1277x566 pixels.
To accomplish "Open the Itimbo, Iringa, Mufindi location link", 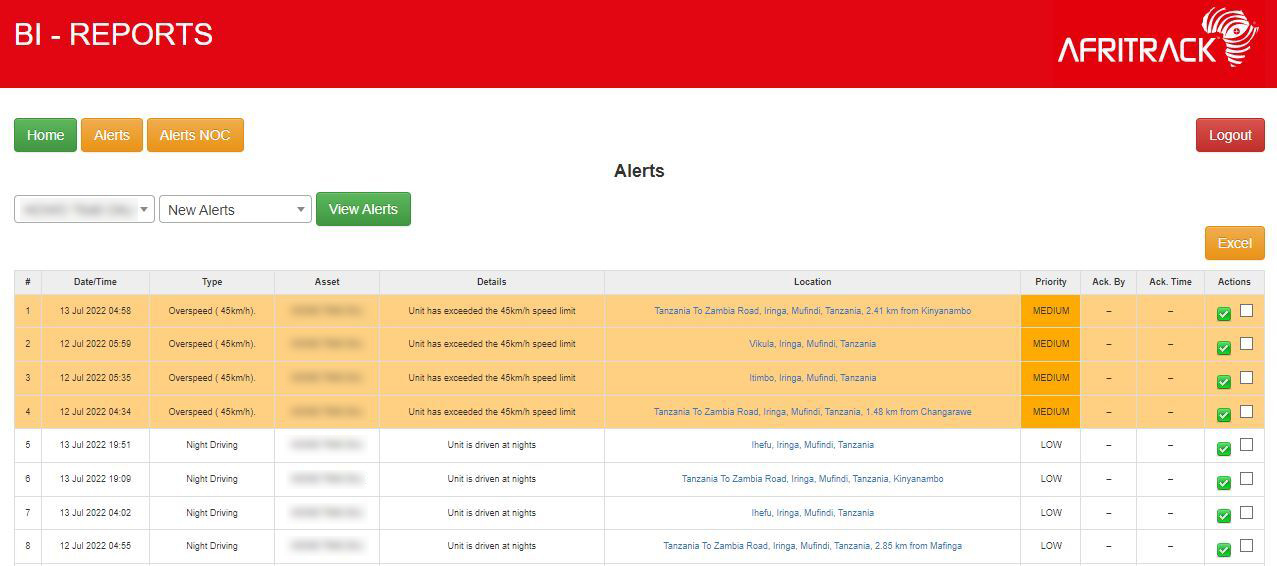I will (812, 378).
